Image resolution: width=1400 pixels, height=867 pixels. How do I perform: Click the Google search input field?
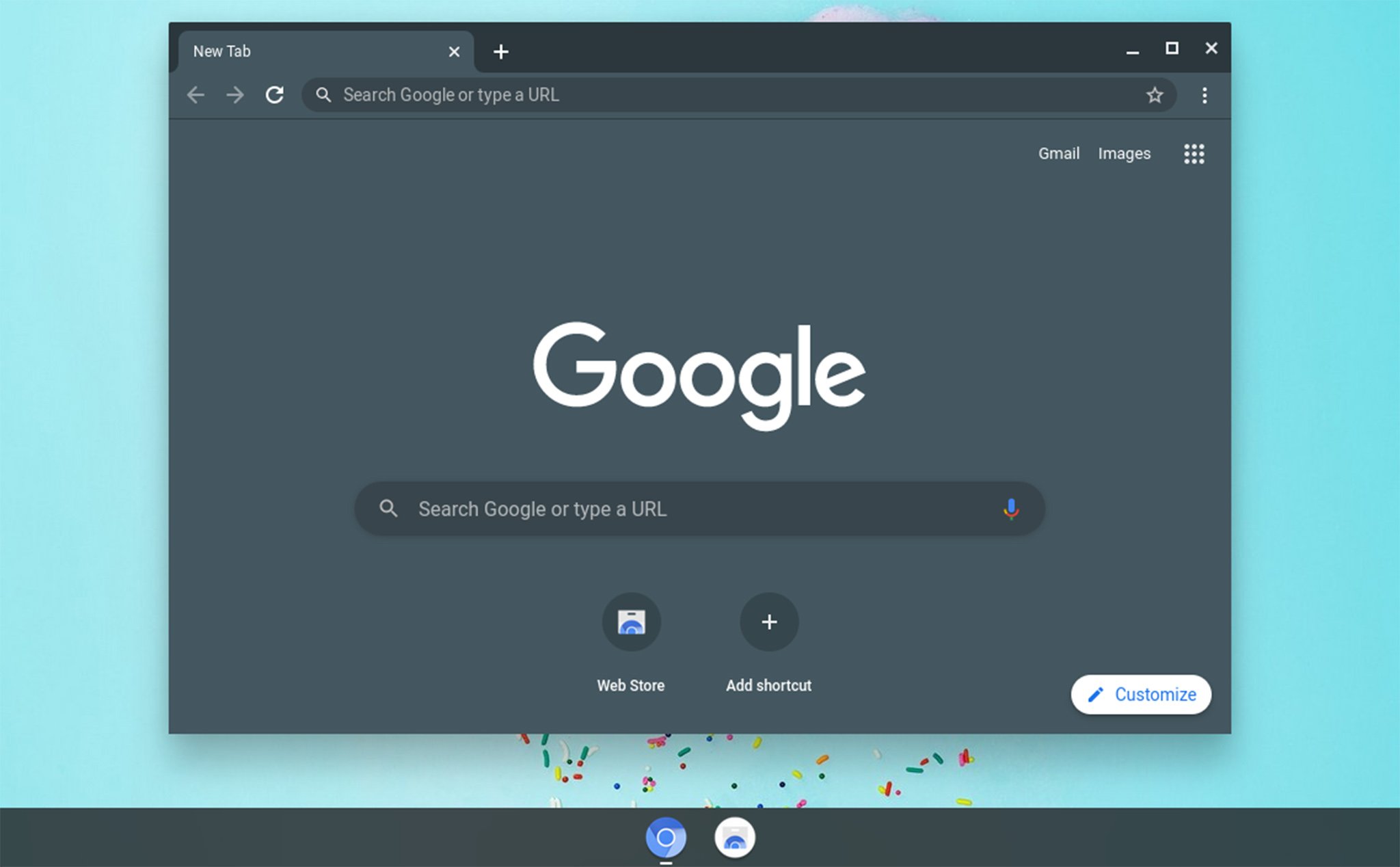pyautogui.click(x=684, y=509)
